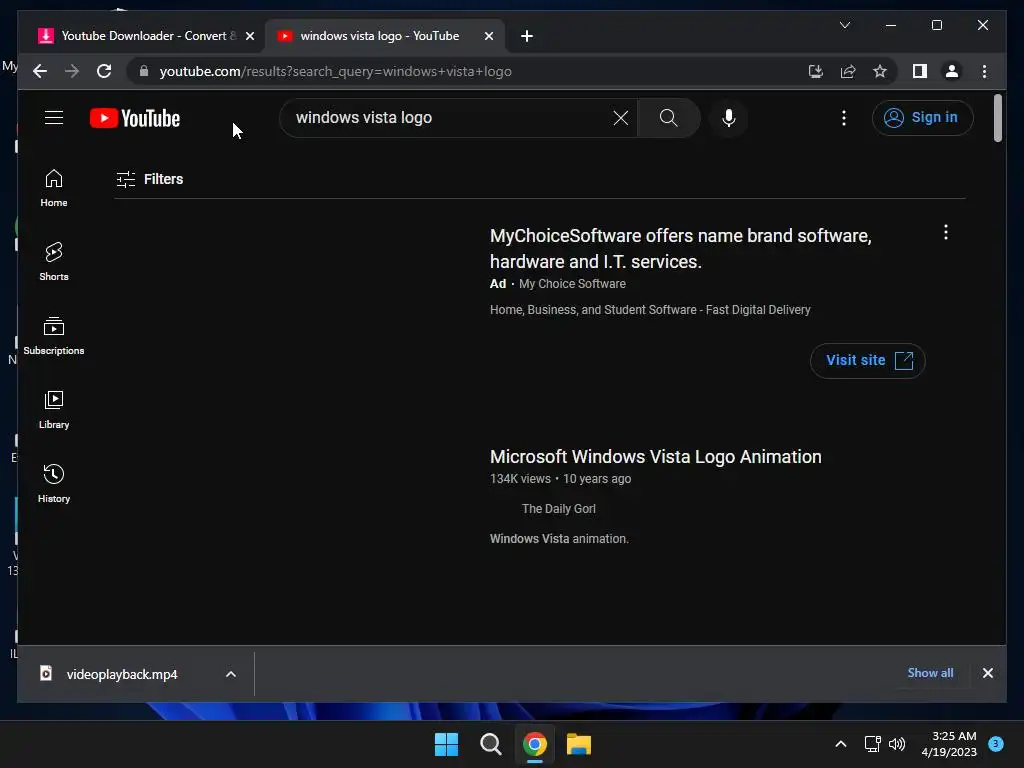Open Microsoft Windows Vista Logo Animation video

click(655, 456)
